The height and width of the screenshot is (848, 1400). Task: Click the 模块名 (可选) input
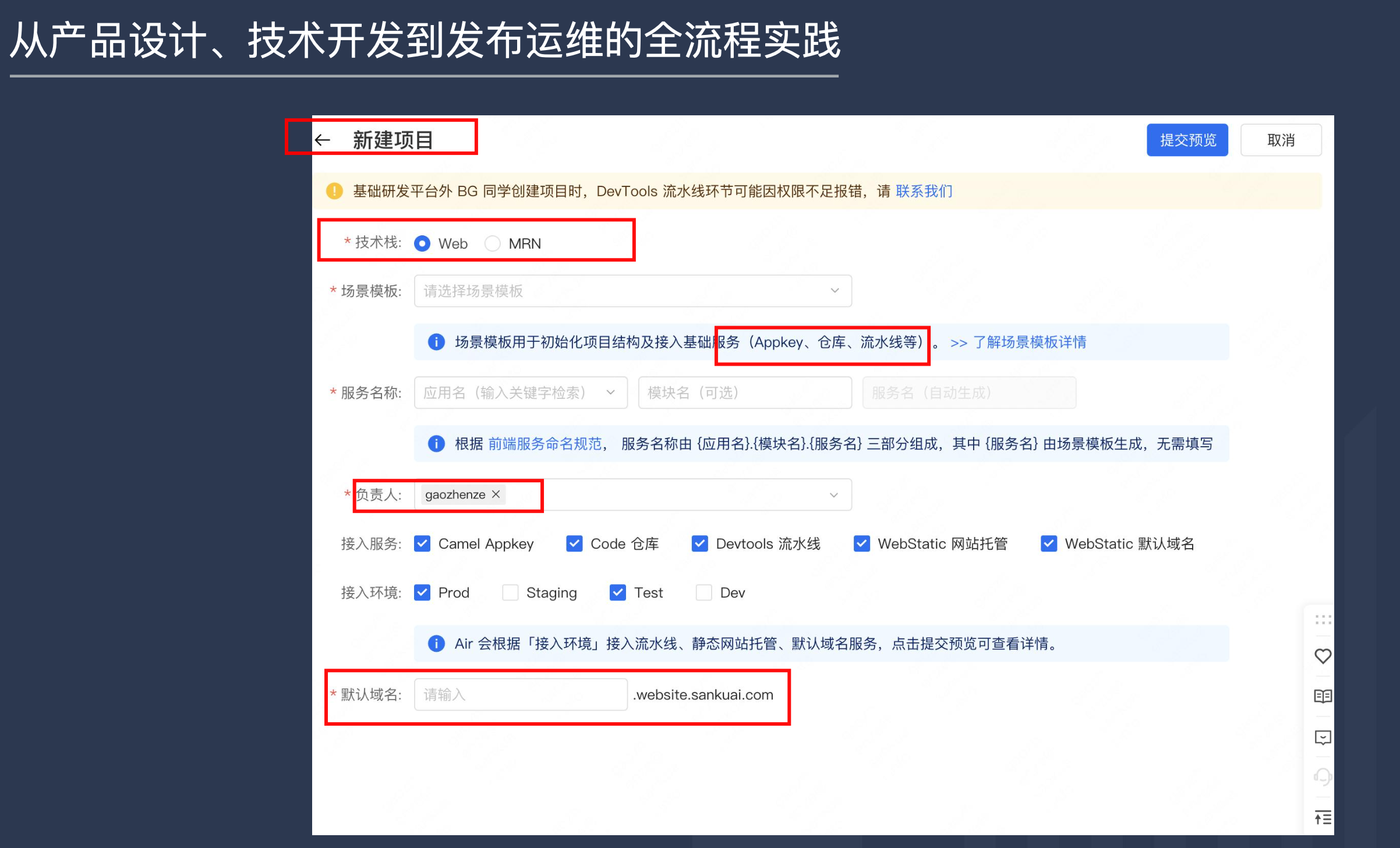pos(745,393)
